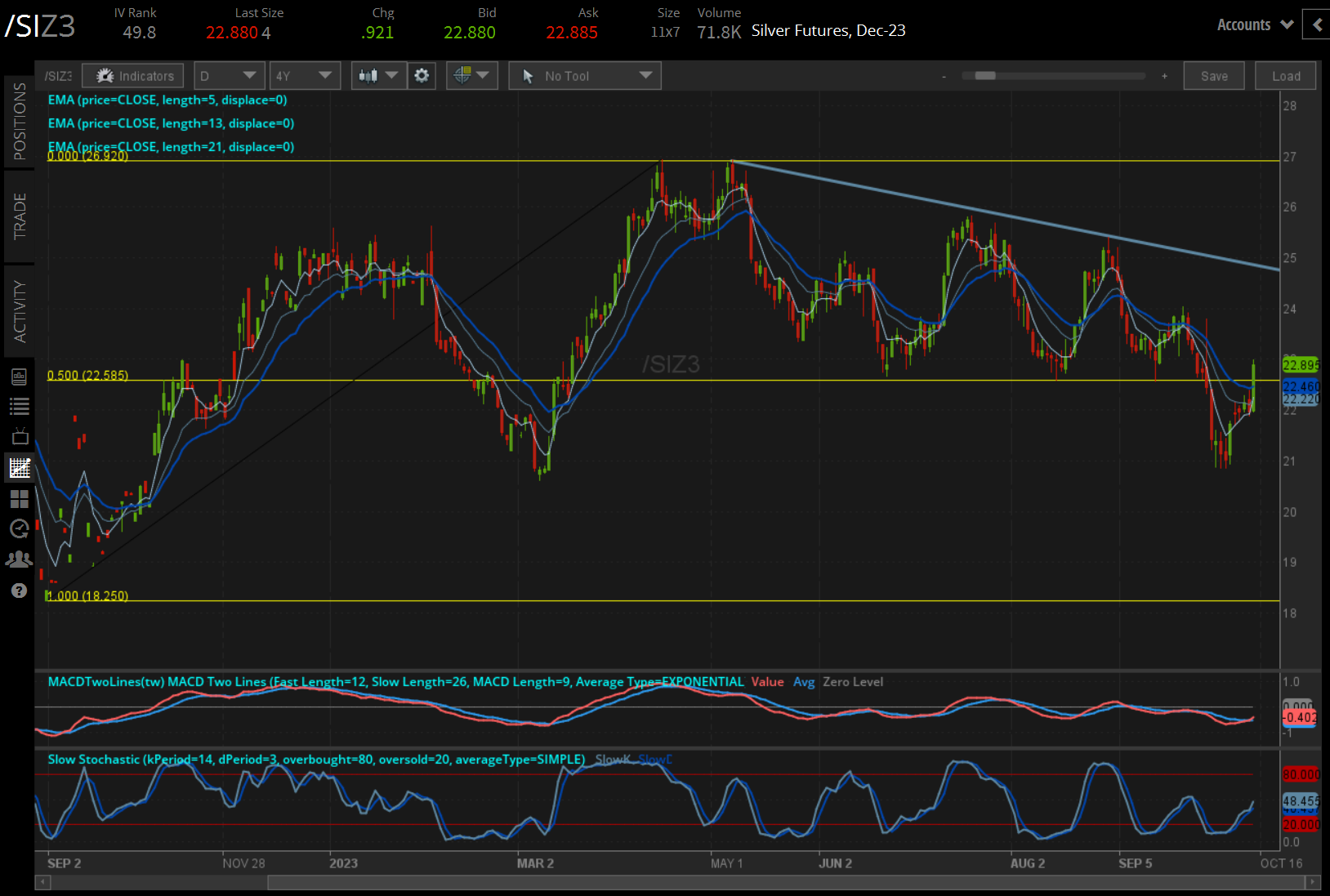Toggle the Value display on MACD study
1330x896 pixels.
(x=767, y=682)
